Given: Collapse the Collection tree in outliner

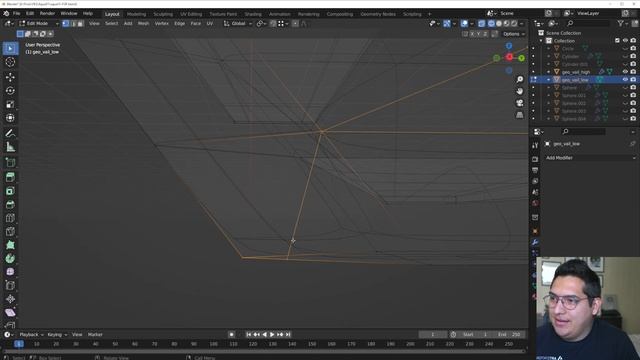Looking at the screenshot, I should click(x=542, y=41).
